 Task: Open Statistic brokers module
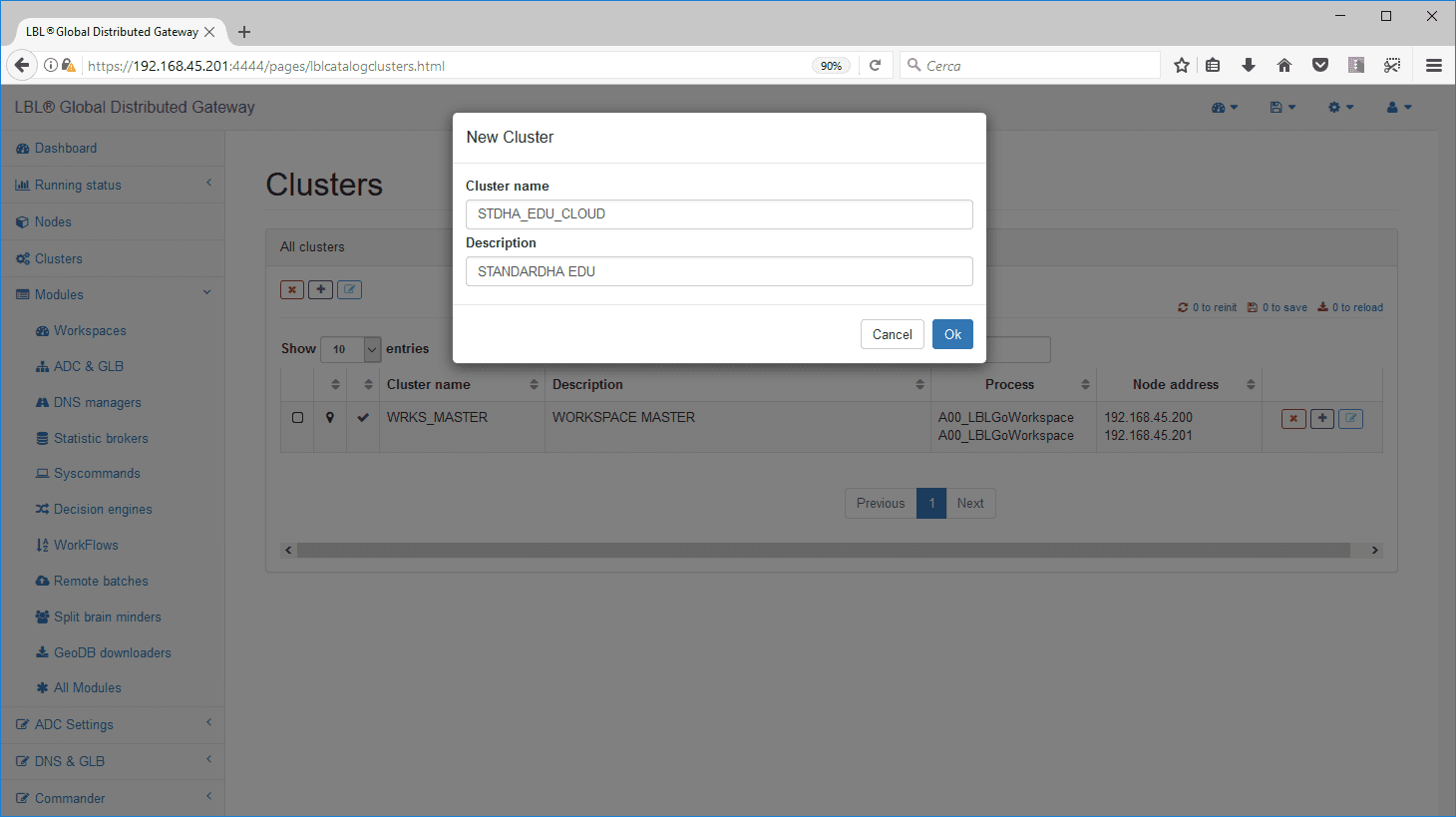(x=101, y=438)
